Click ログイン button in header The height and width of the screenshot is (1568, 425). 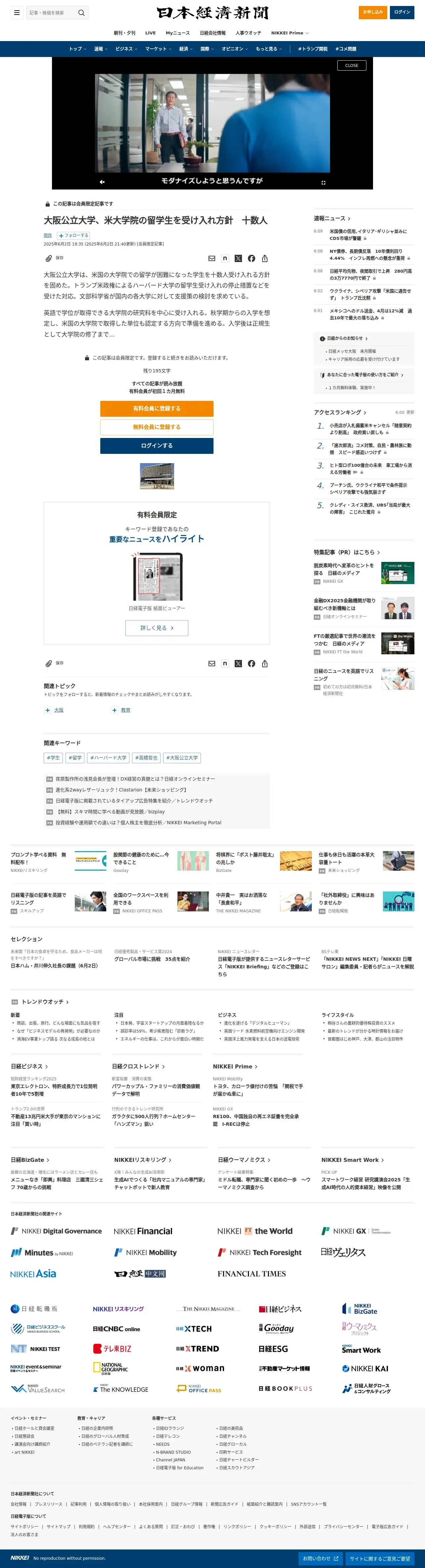(402, 12)
